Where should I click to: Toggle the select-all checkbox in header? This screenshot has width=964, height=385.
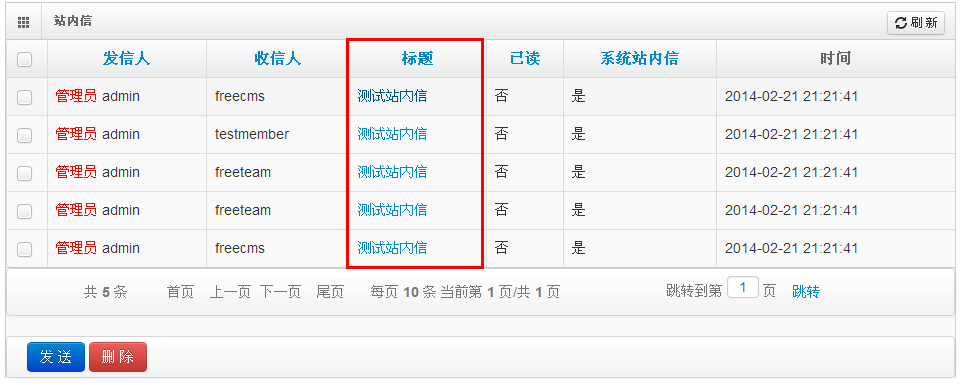(x=25, y=60)
